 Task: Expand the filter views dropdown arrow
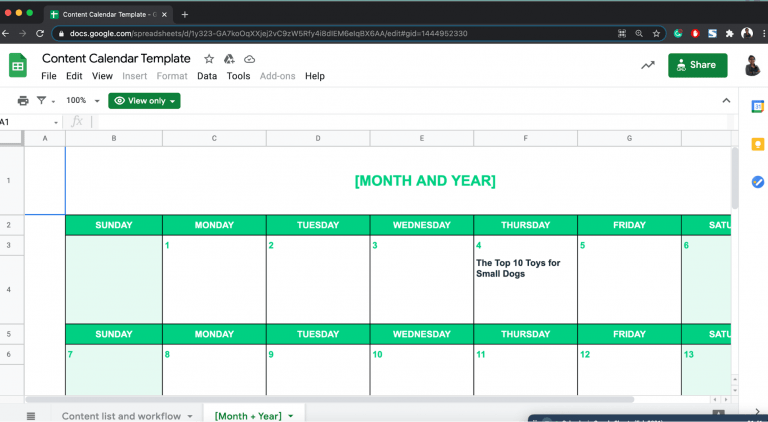(53, 102)
